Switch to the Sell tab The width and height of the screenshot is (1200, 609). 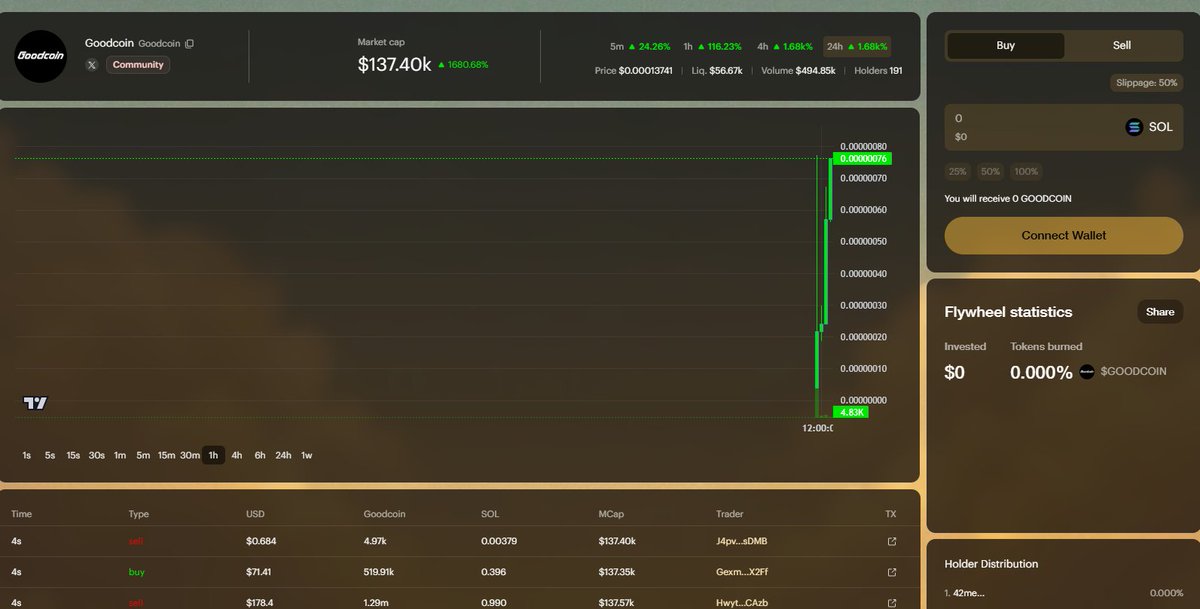[1121, 45]
